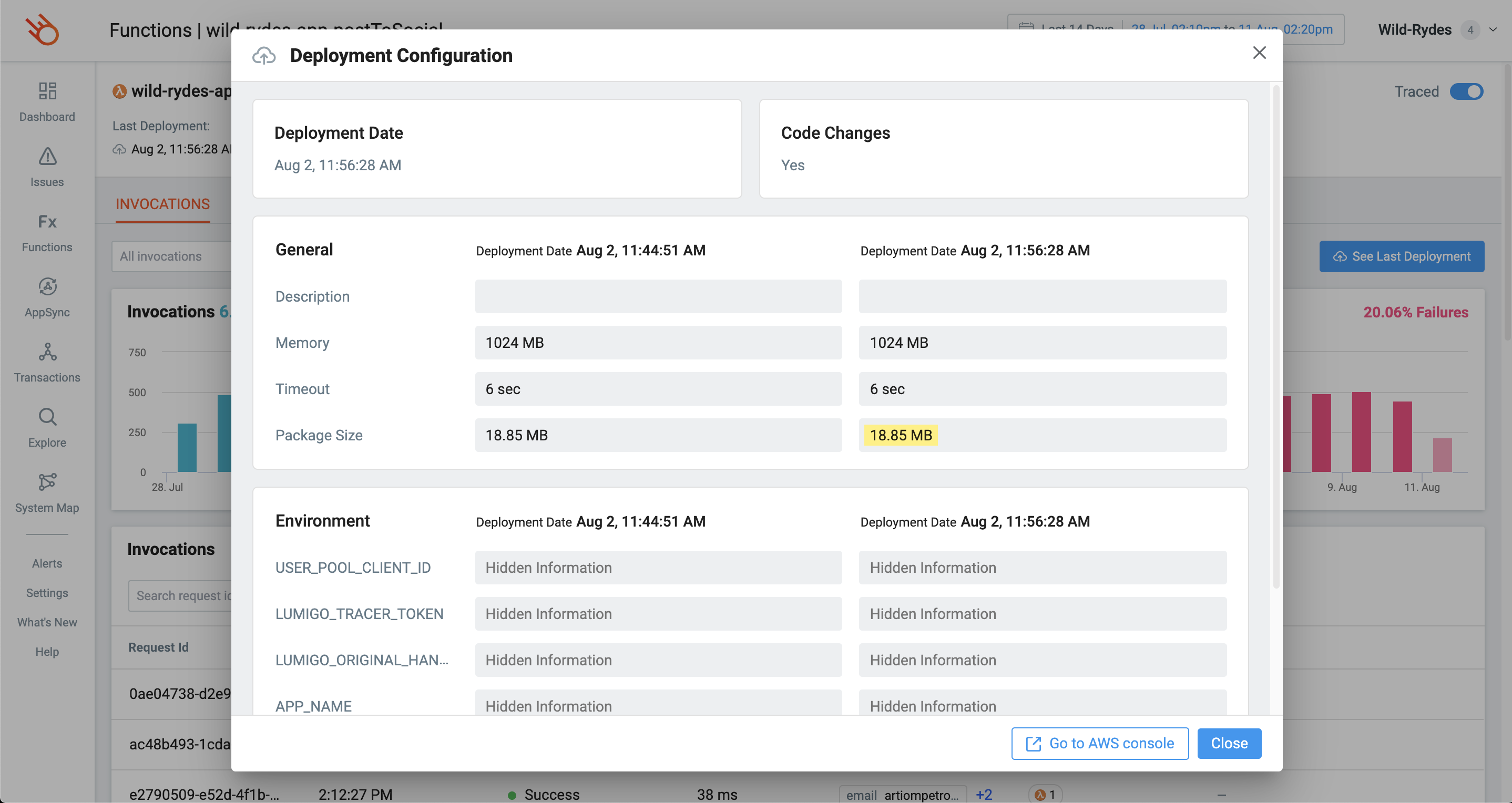This screenshot has width=1512, height=803.
Task: Click the See Last Deployment button
Action: pyautogui.click(x=1401, y=256)
